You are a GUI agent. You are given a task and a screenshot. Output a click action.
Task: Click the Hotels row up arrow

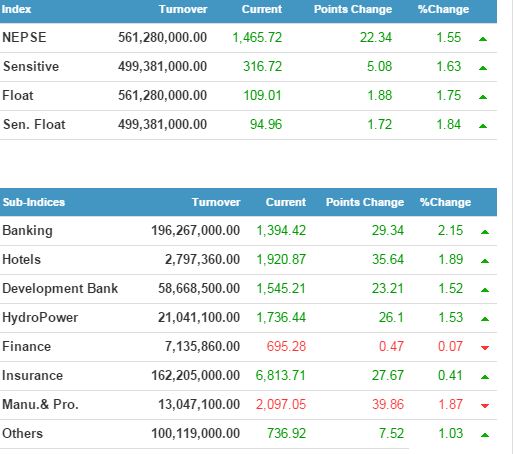coord(485,261)
